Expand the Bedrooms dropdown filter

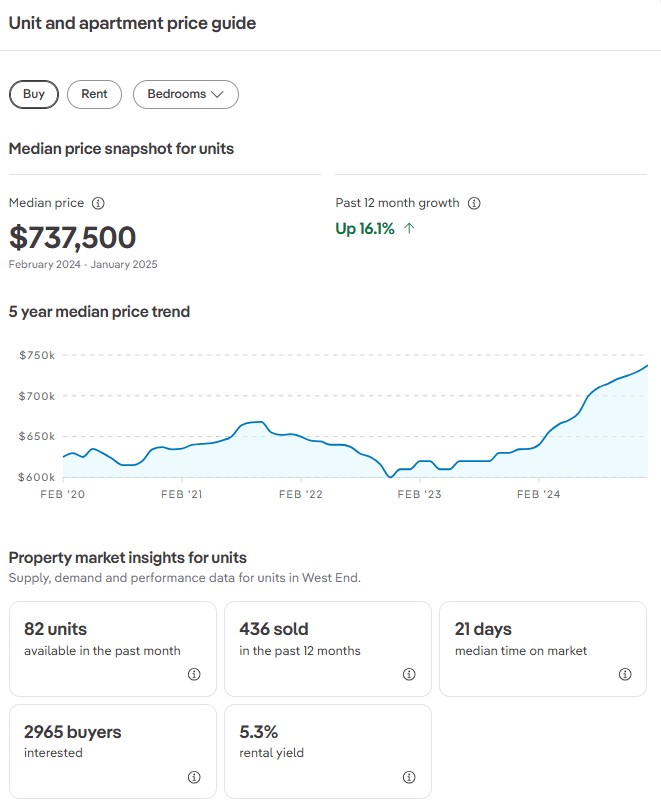point(185,94)
